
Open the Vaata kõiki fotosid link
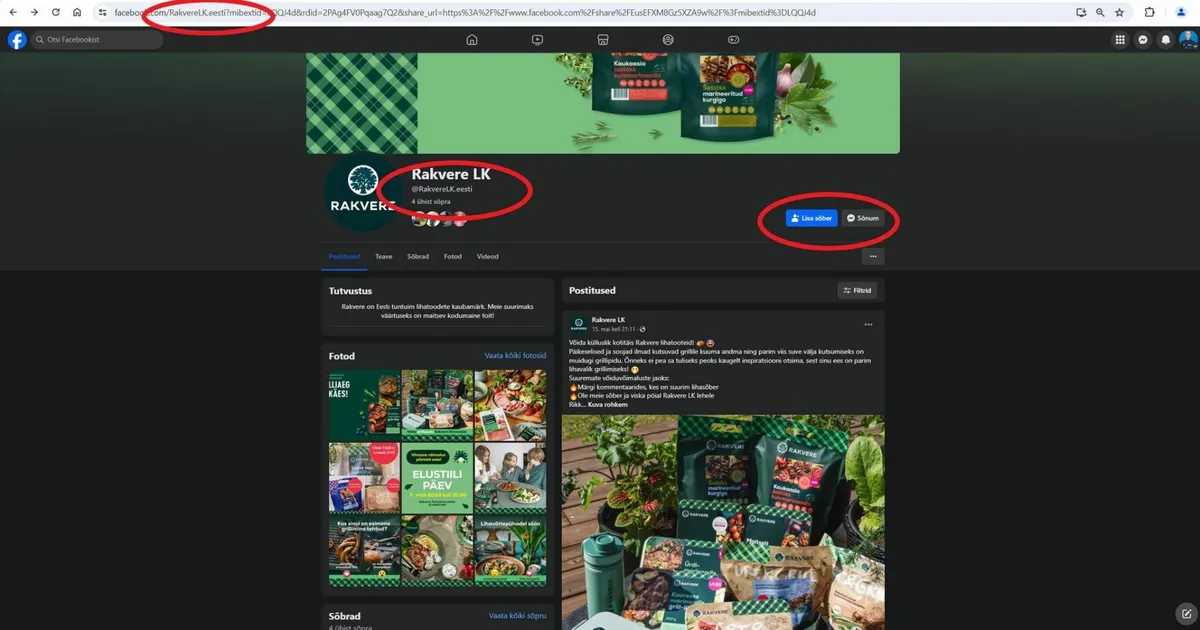click(515, 356)
